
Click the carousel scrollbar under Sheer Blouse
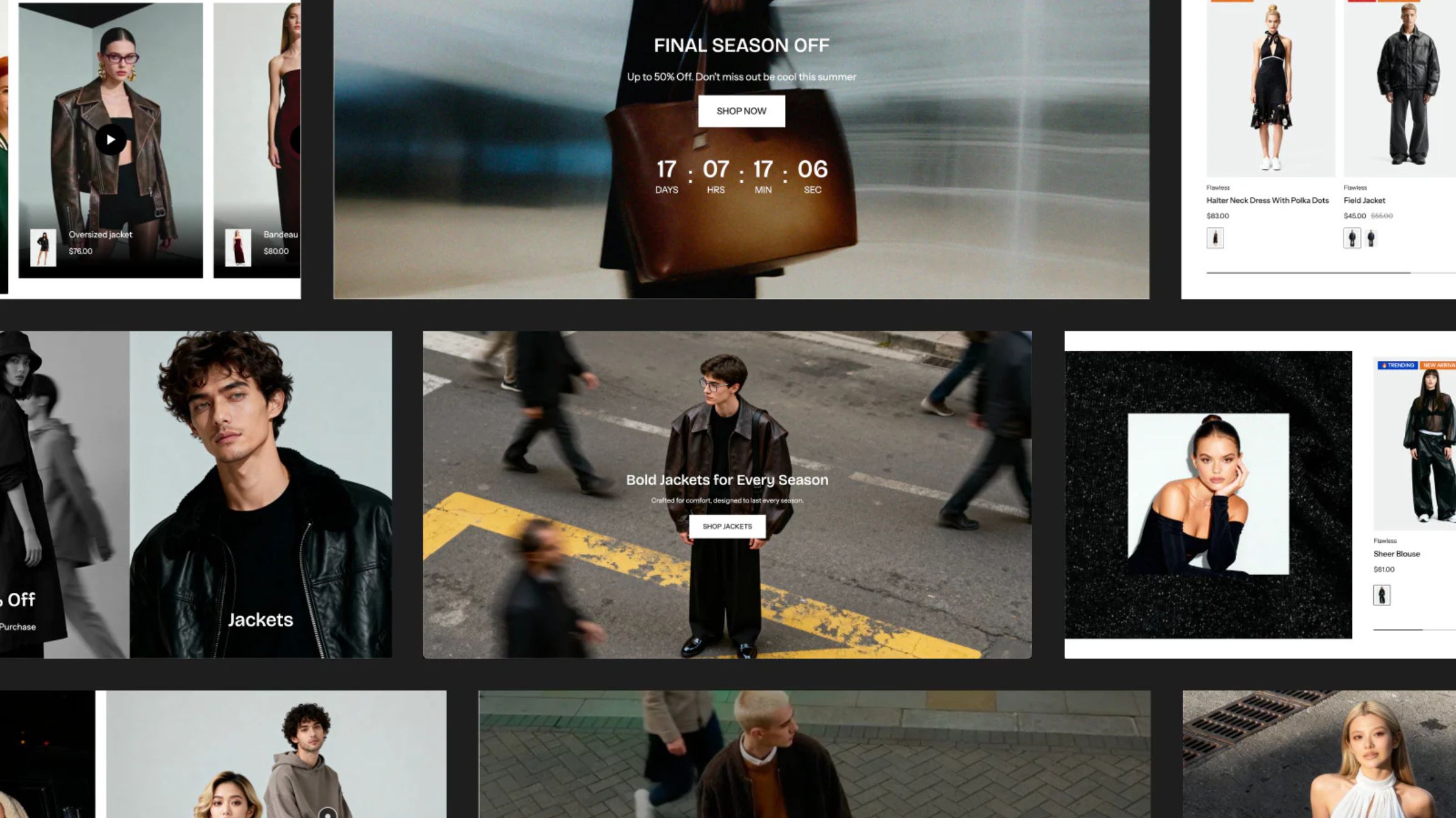coord(1415,629)
